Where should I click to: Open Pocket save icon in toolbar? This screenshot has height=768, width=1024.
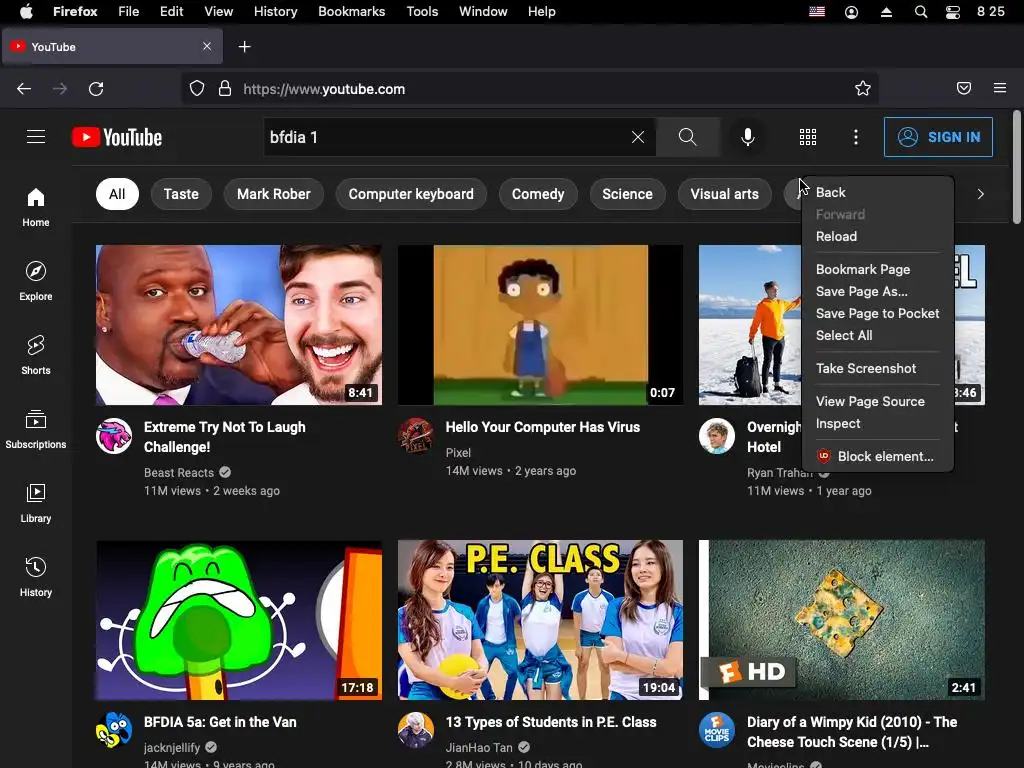coord(964,88)
